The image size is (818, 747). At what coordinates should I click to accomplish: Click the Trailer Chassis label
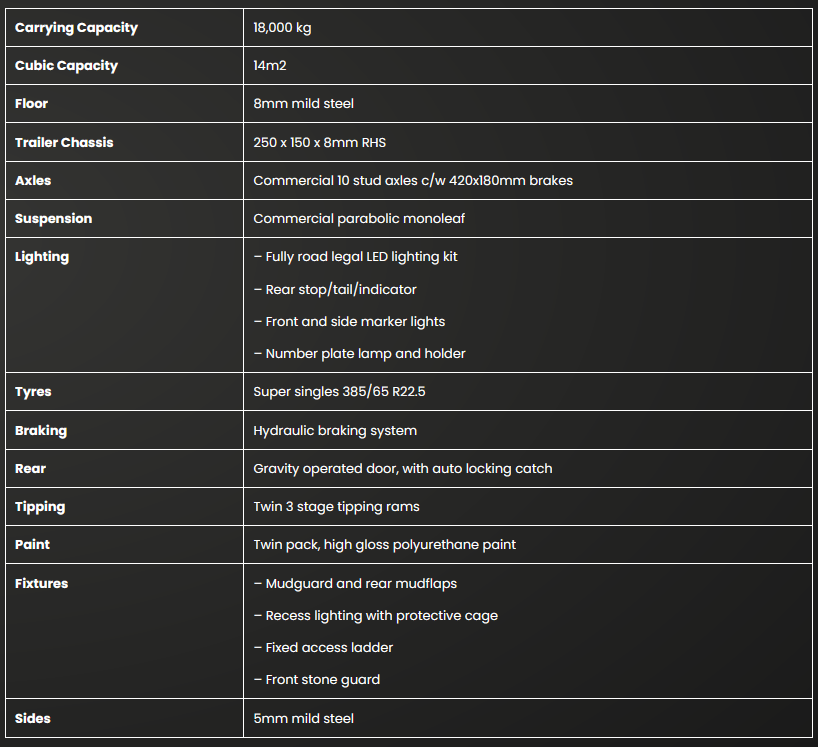pyautogui.click(x=64, y=143)
